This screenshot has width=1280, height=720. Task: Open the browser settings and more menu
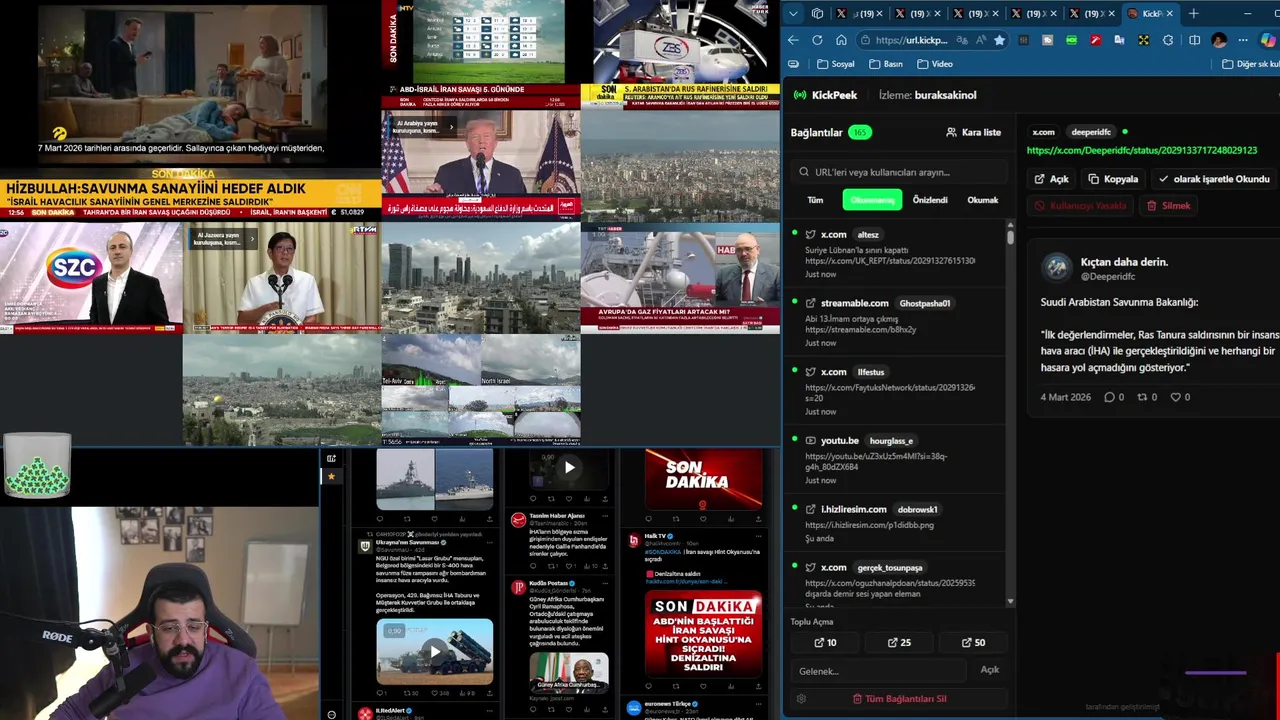(1243, 40)
